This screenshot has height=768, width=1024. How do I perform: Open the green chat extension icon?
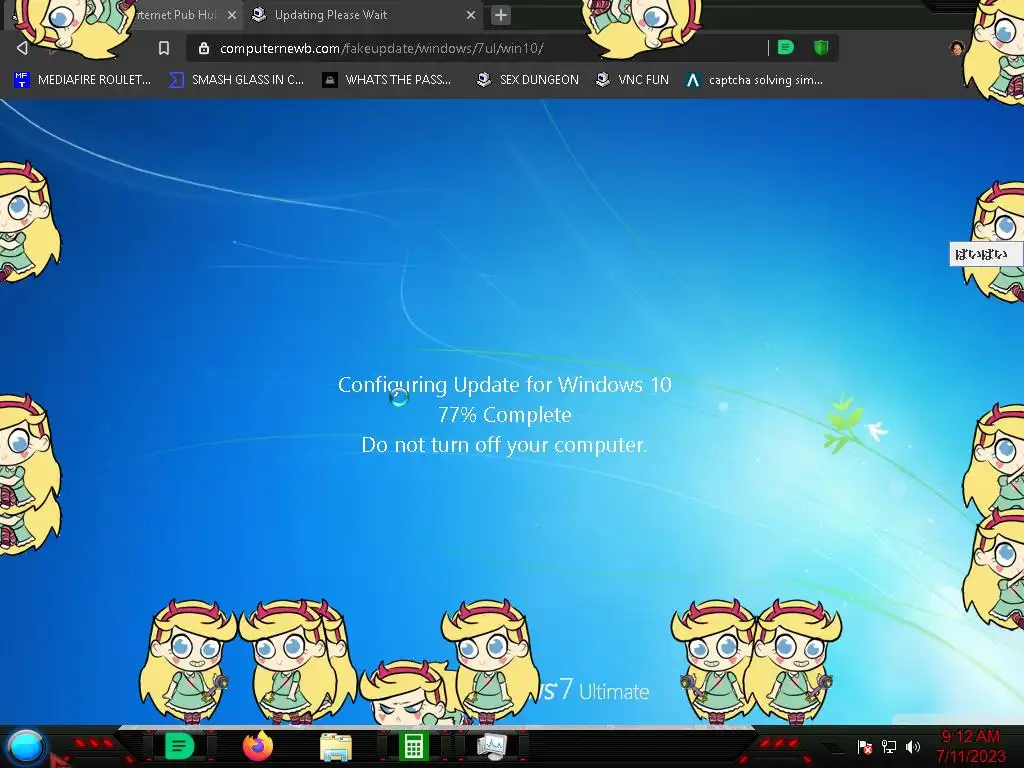[786, 48]
